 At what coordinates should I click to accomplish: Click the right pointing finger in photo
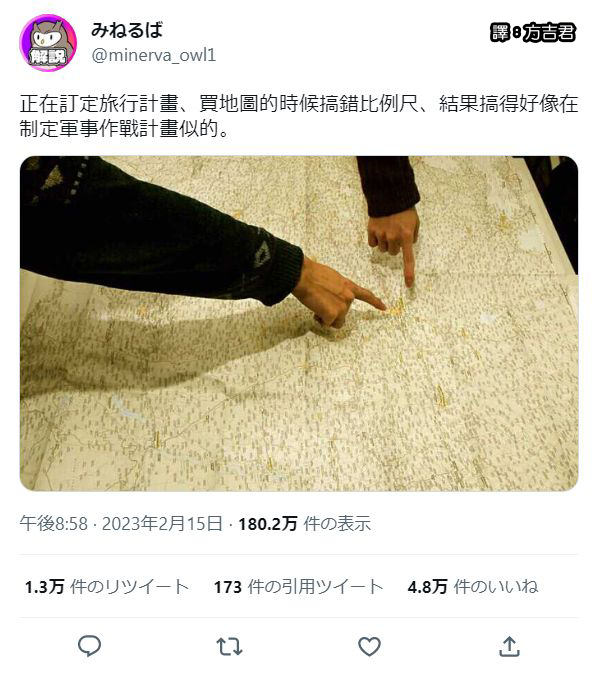pos(394,243)
